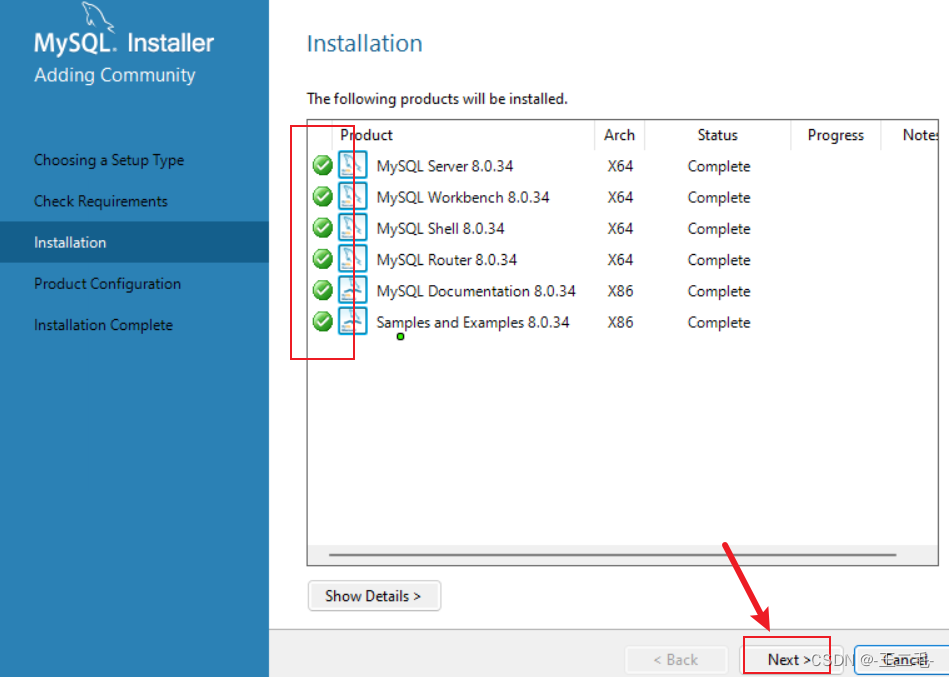Click the MySQL dolphin logo

[x=98, y=16]
